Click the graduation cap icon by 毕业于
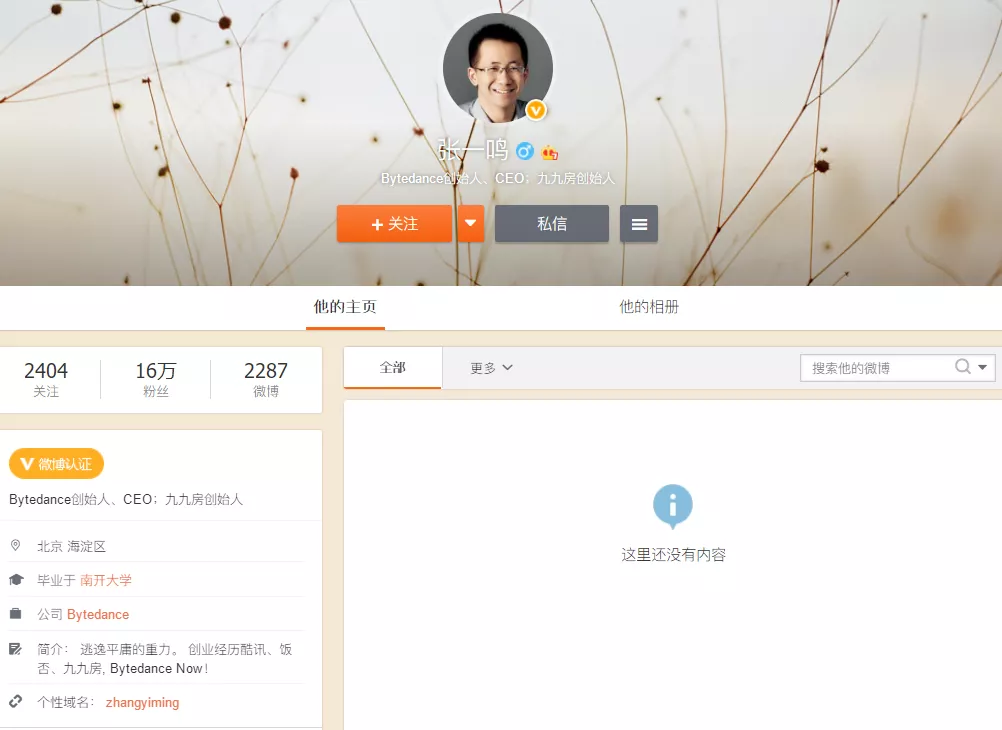The image size is (1002, 730). tap(16, 580)
